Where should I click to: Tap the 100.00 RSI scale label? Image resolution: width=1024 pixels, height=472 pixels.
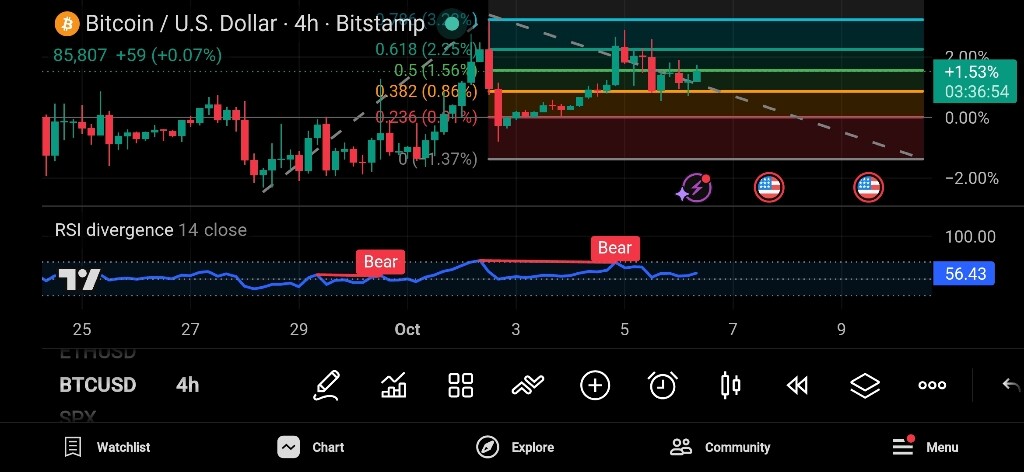971,237
